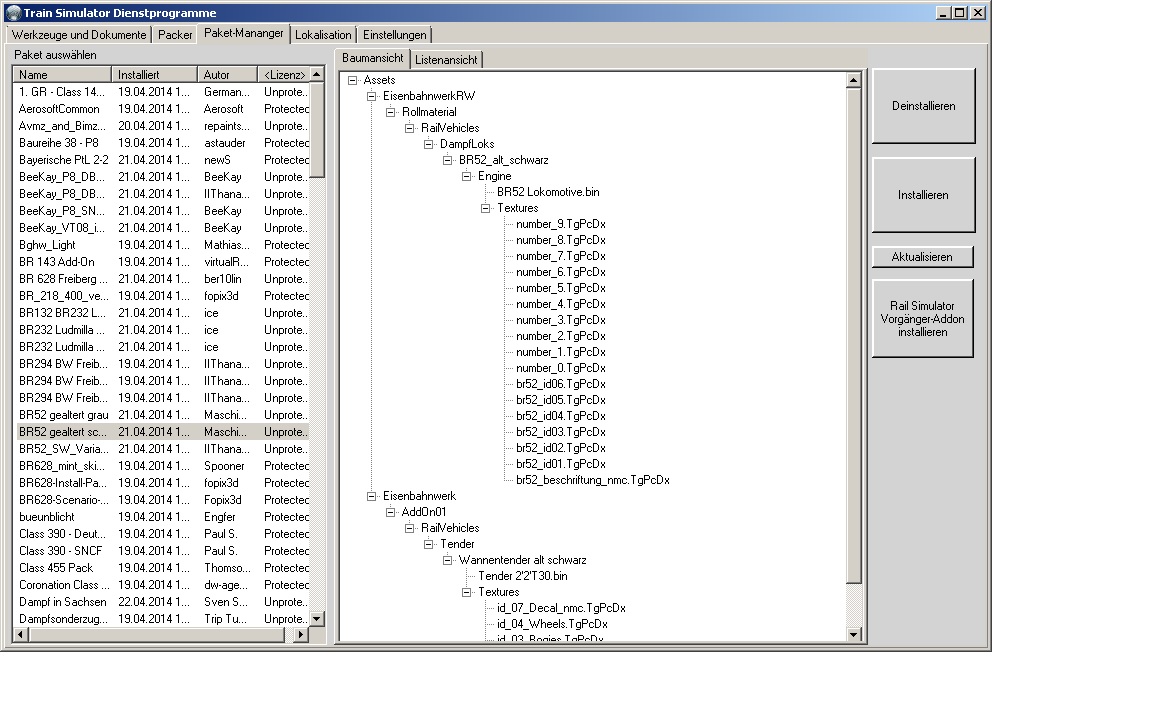
Task: Select the BR628_mint_ski package row
Action: click(x=163, y=465)
